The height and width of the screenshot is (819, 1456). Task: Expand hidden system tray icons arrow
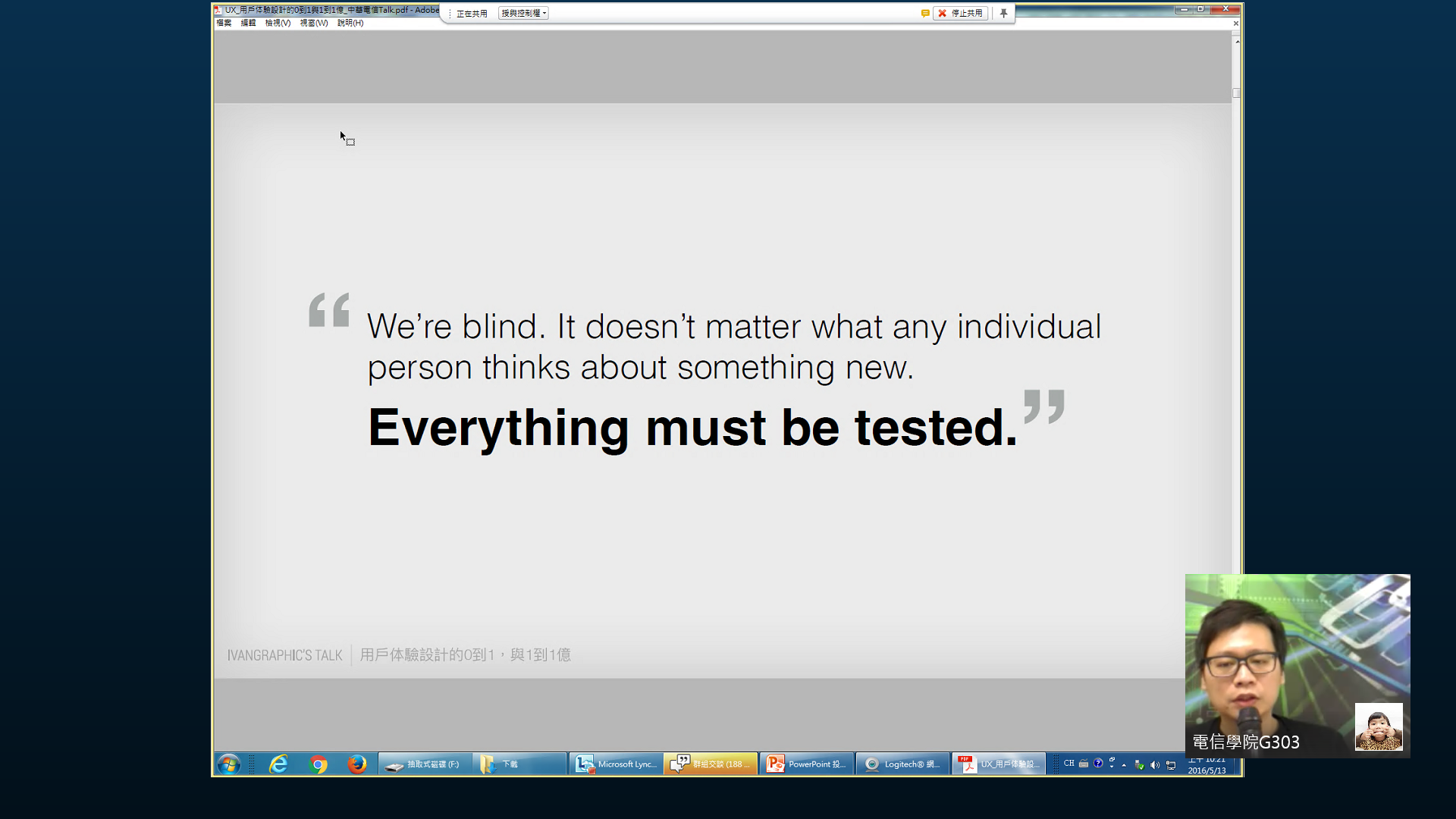[1124, 764]
